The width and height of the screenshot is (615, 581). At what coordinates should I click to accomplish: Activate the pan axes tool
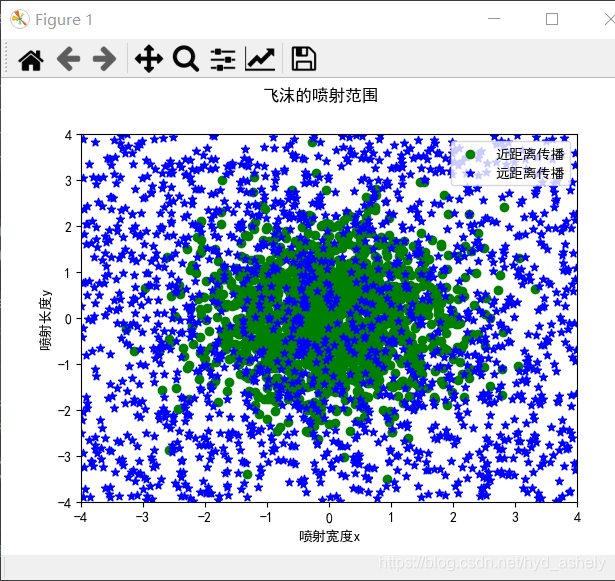point(149,59)
